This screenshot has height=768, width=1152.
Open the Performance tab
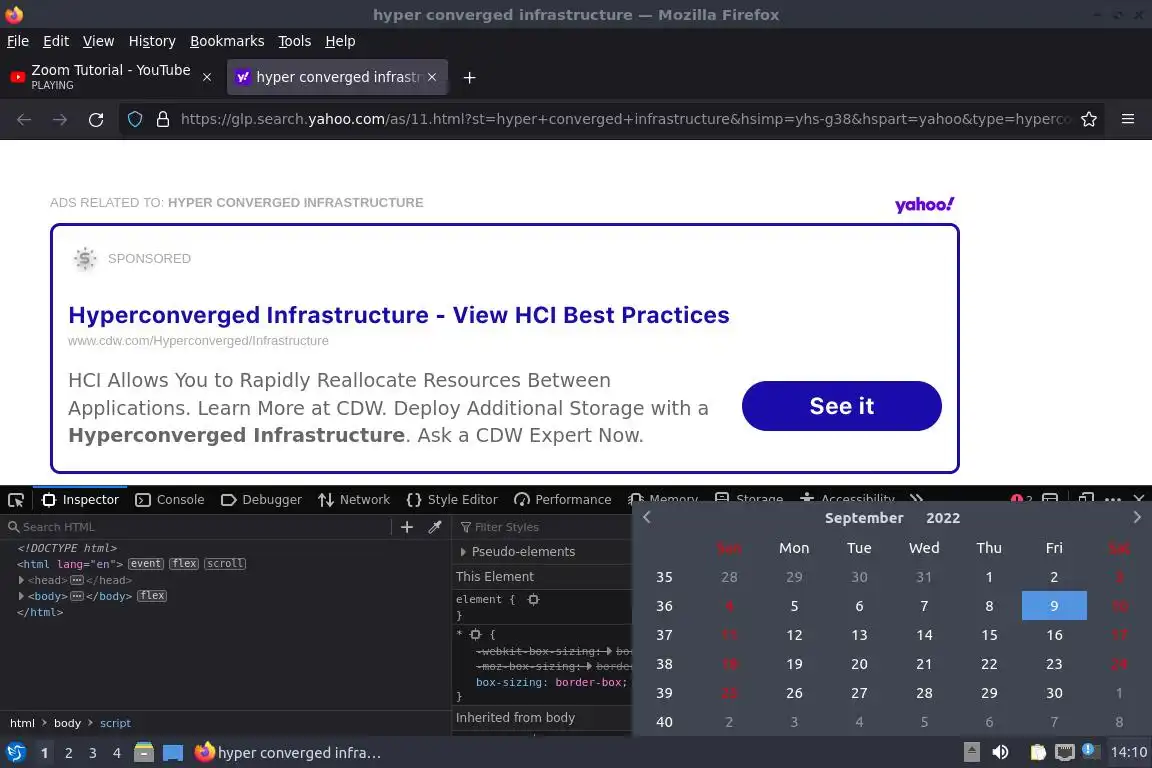[x=563, y=500]
